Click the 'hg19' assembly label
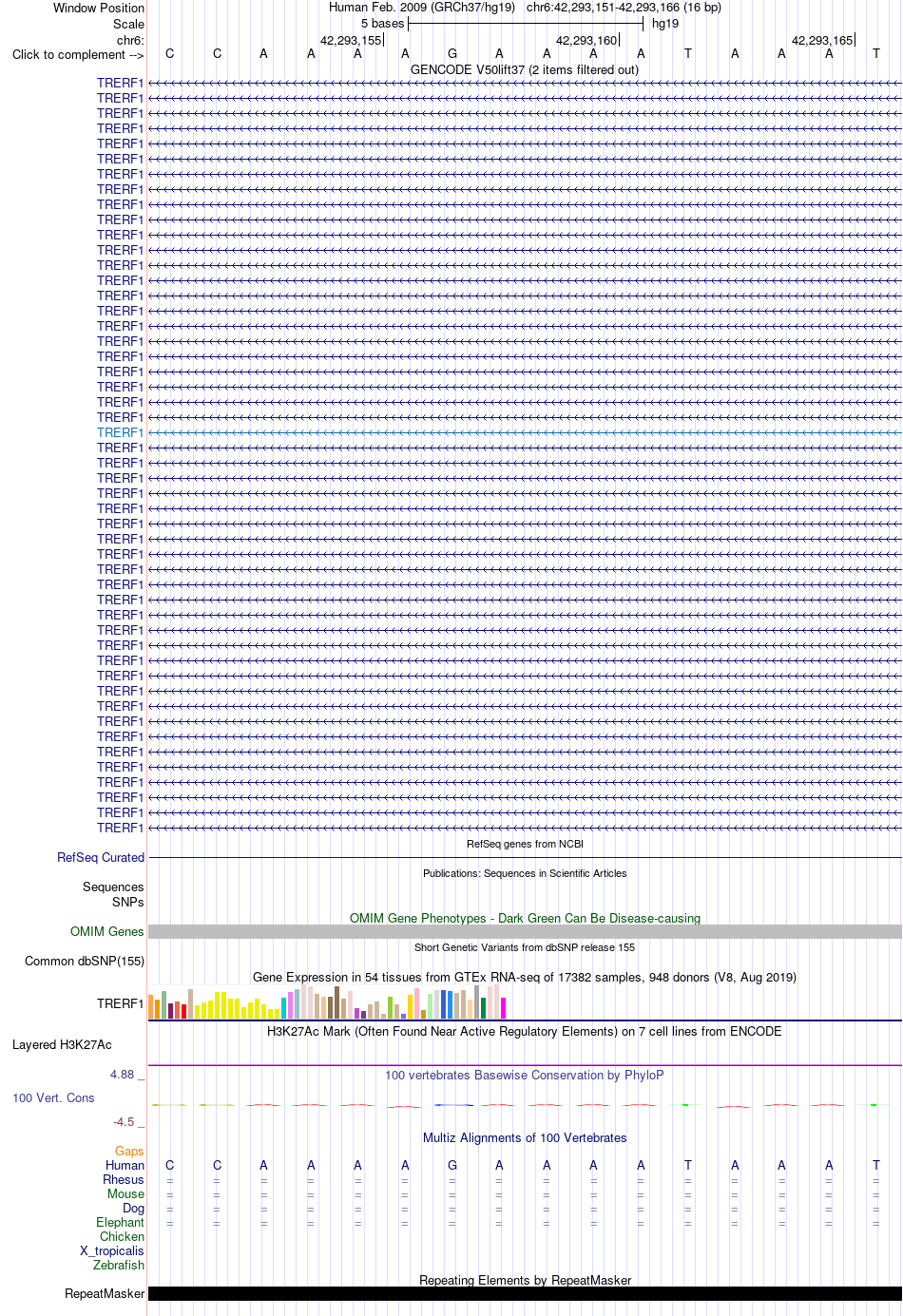Screen dimensions: 903x1316 coord(665,24)
